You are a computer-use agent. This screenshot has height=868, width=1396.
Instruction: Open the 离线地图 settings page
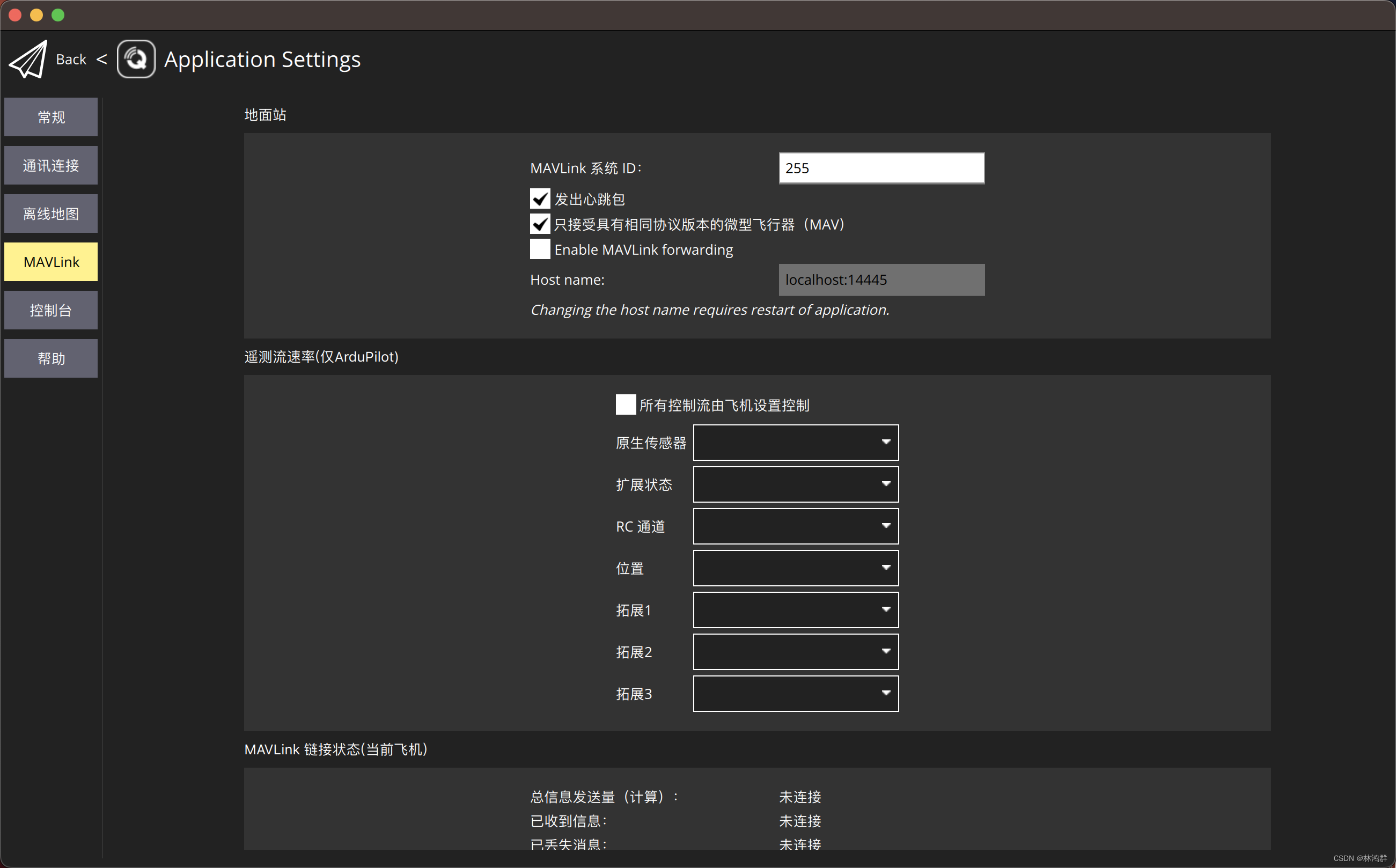(50, 213)
